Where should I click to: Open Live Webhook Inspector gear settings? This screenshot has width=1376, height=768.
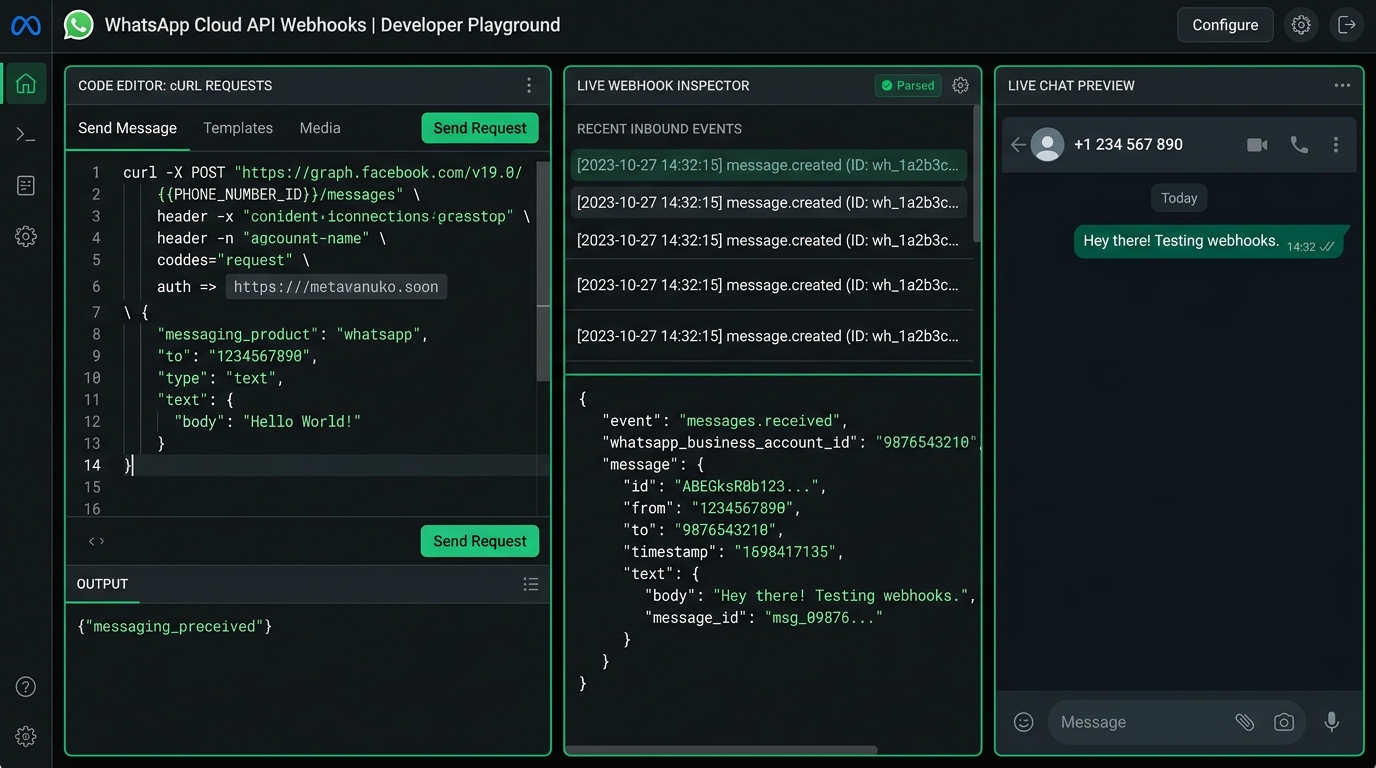961,85
